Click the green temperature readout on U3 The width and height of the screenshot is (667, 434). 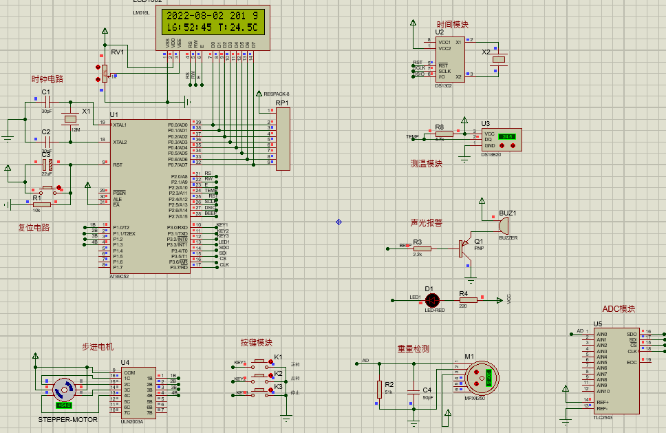(507, 137)
